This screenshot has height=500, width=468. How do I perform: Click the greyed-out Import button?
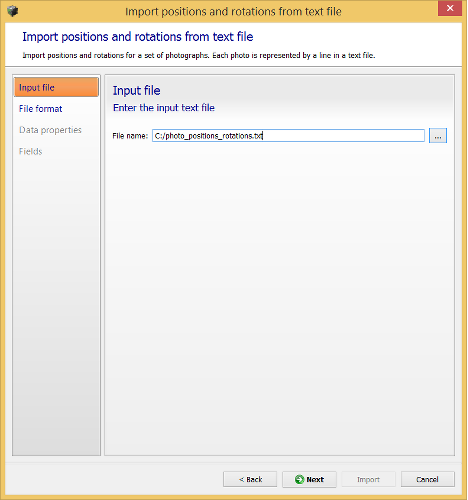tap(368, 479)
